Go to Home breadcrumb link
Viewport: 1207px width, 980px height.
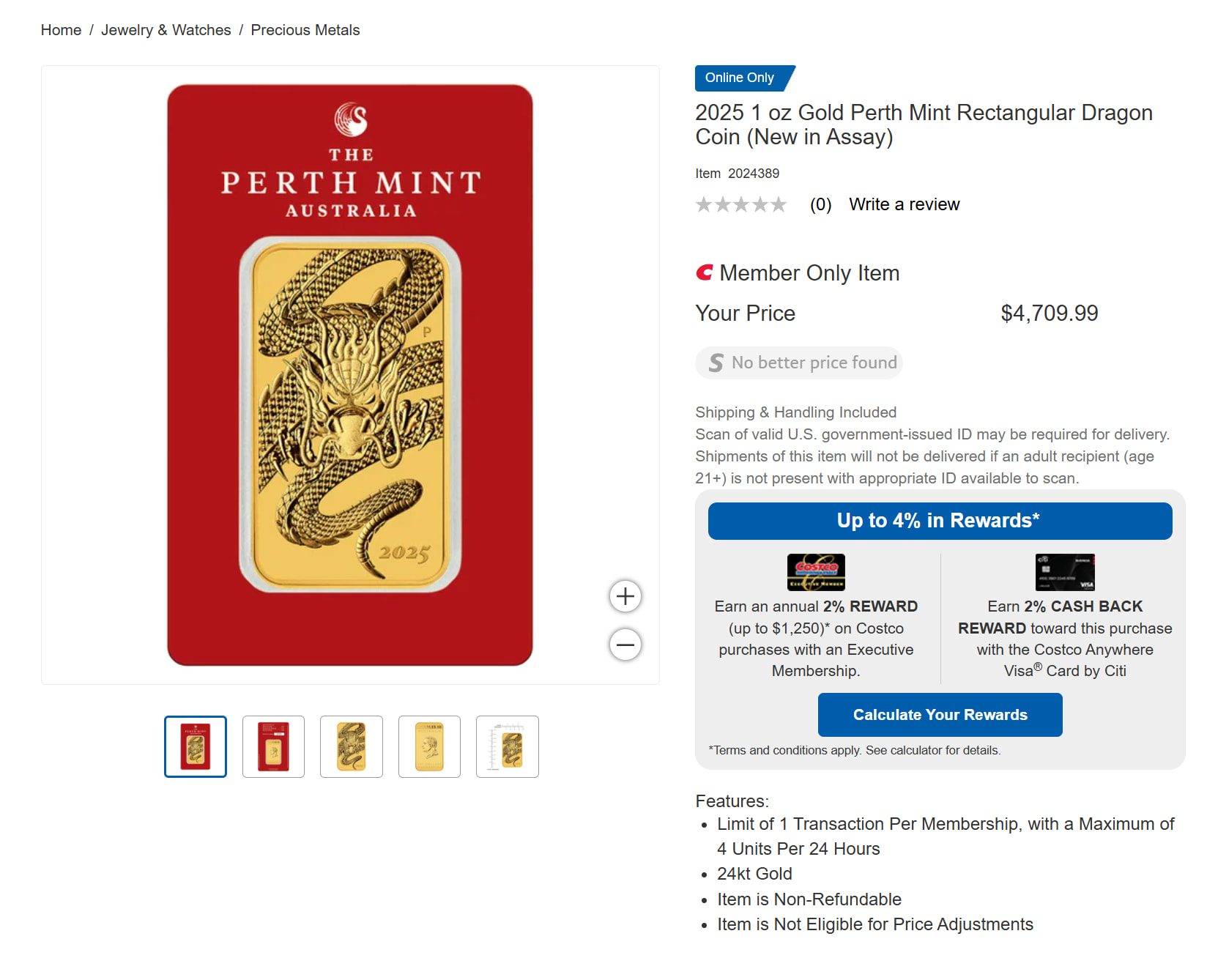61,30
